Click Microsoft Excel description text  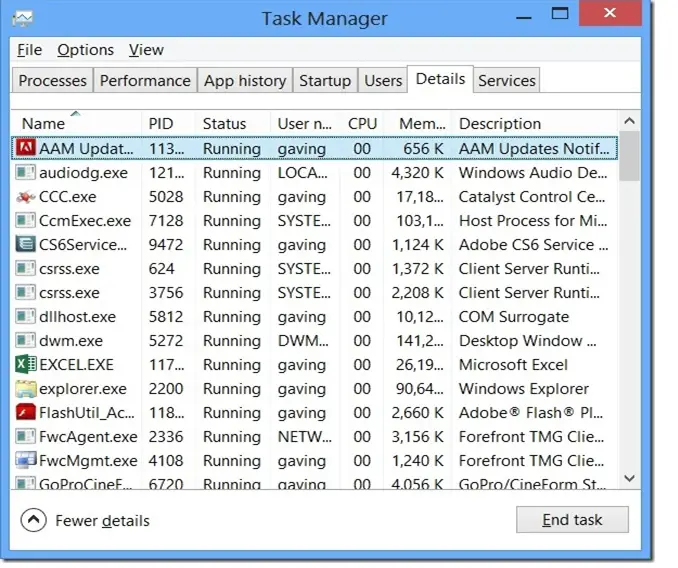[x=513, y=365]
